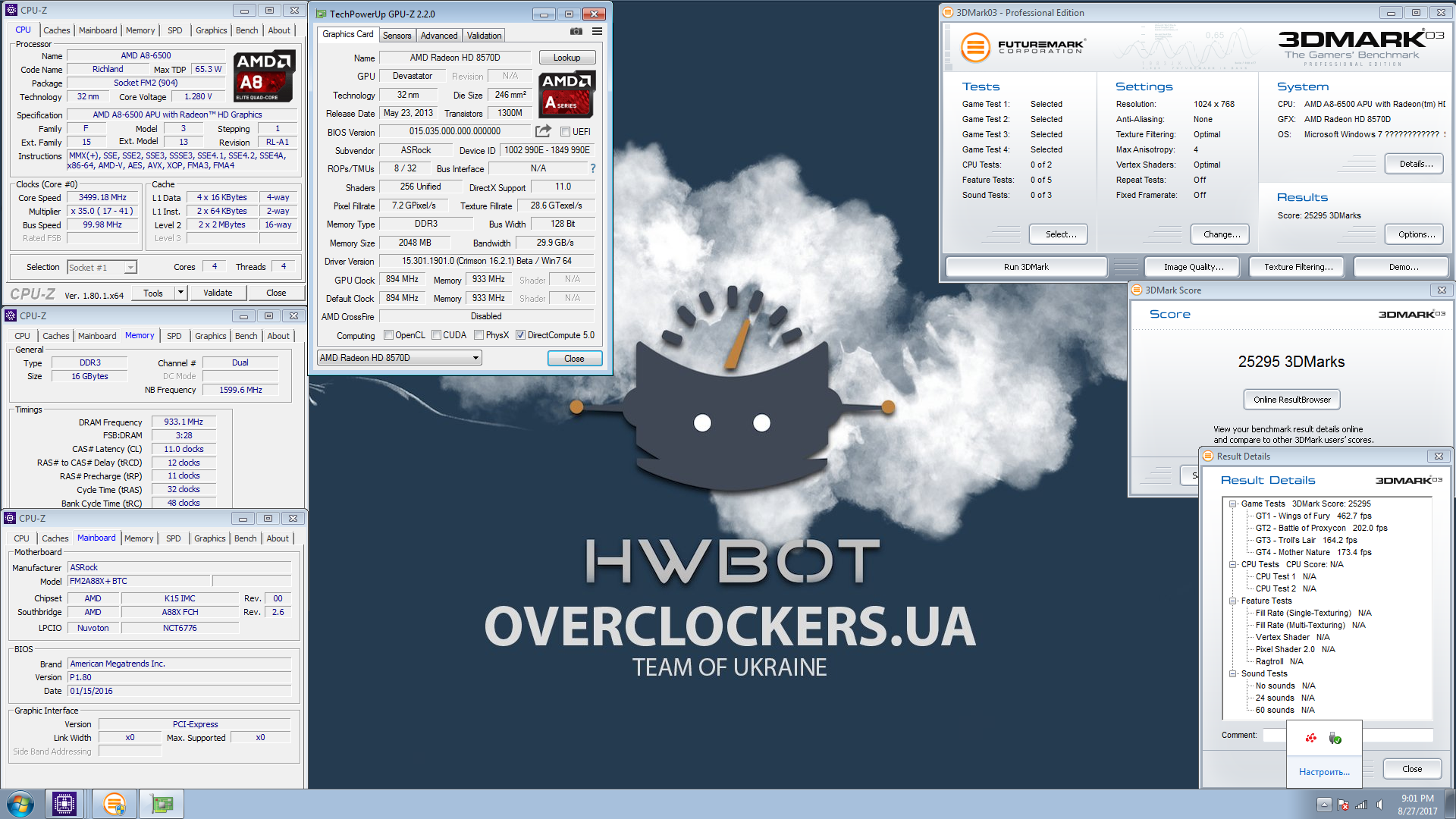Open Online ResultBrowser
The width and height of the screenshot is (1456, 819).
[x=1291, y=400]
